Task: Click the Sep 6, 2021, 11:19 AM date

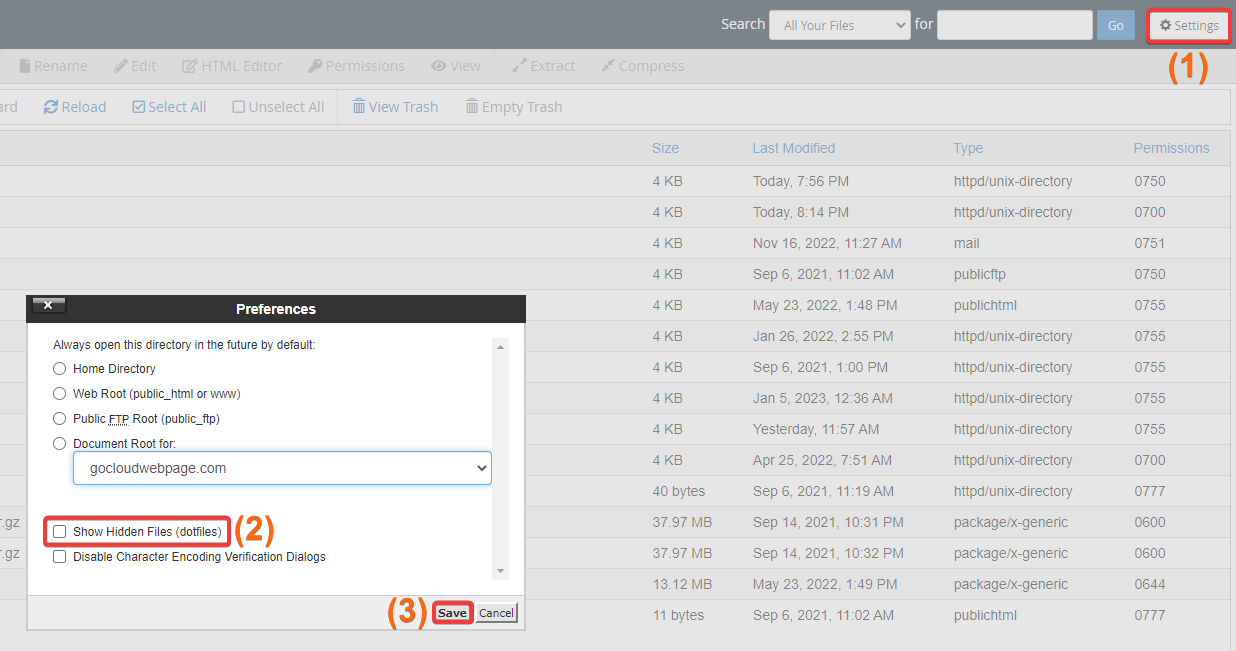Action: 823,491
